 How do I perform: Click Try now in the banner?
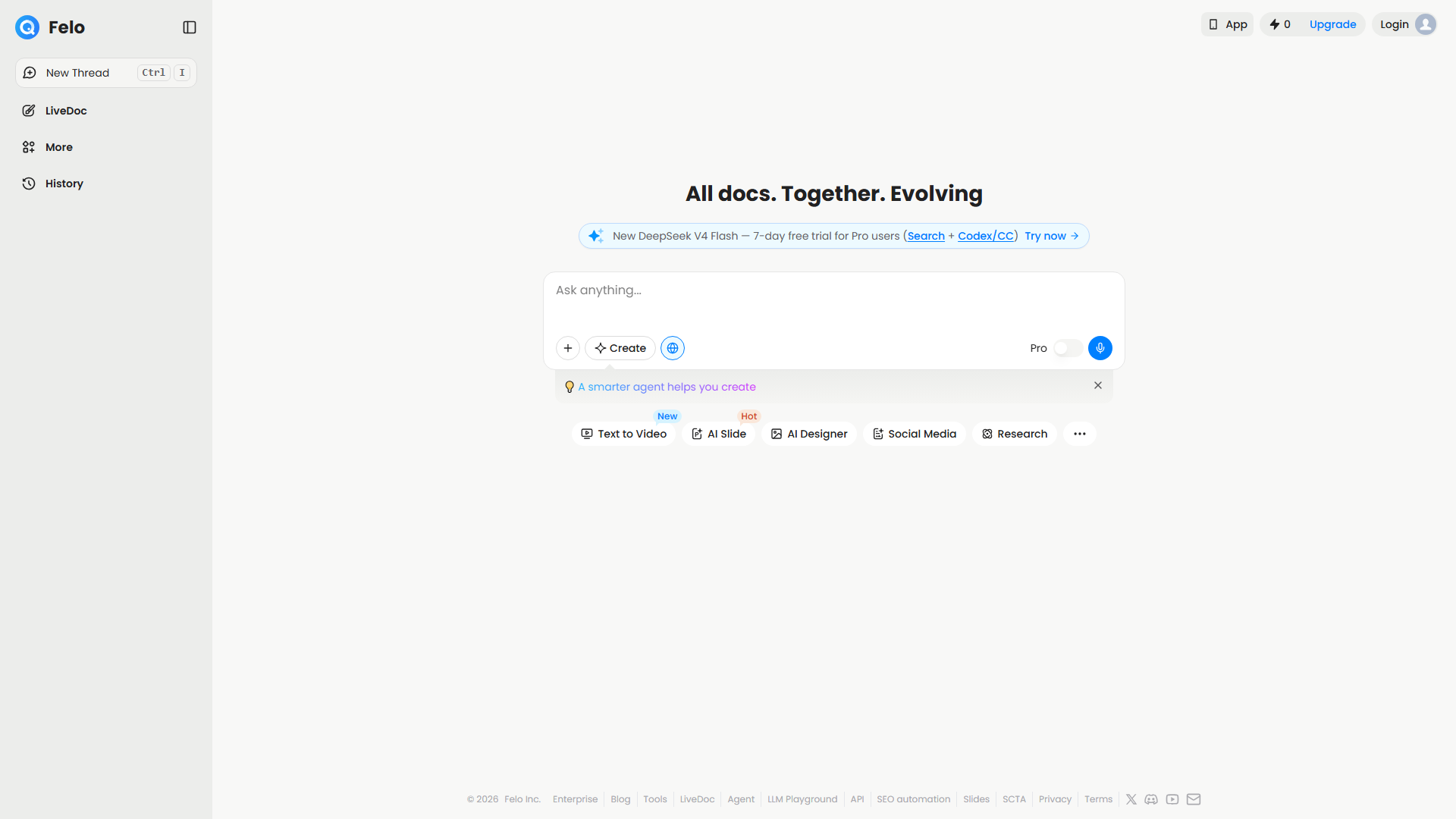click(1052, 236)
